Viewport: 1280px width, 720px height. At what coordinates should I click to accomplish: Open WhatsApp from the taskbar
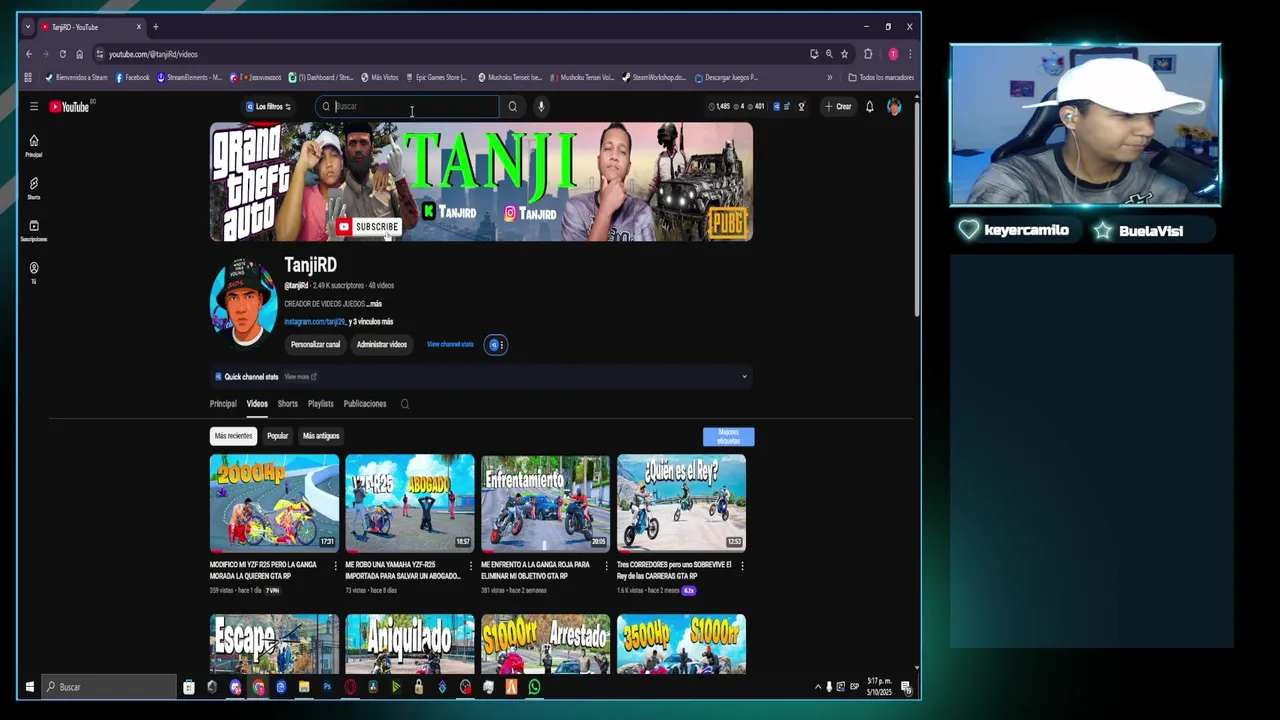534,687
